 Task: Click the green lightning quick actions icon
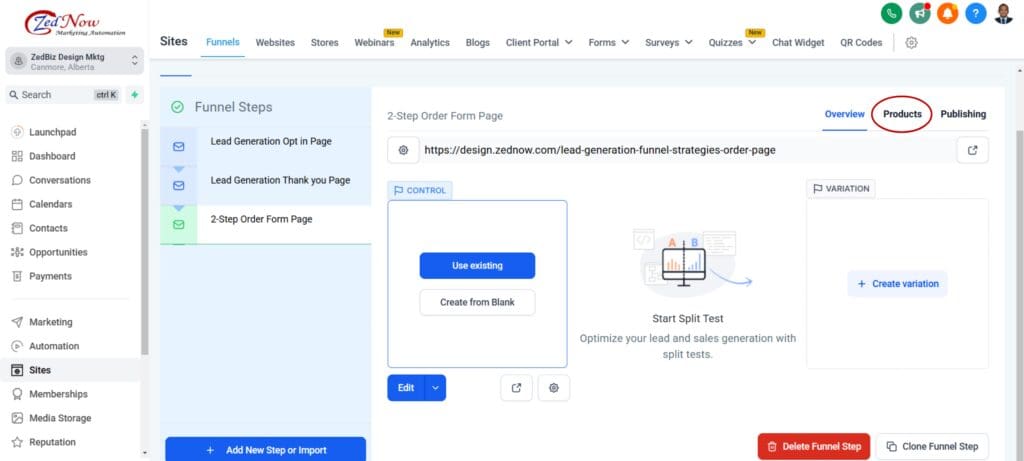coord(135,95)
